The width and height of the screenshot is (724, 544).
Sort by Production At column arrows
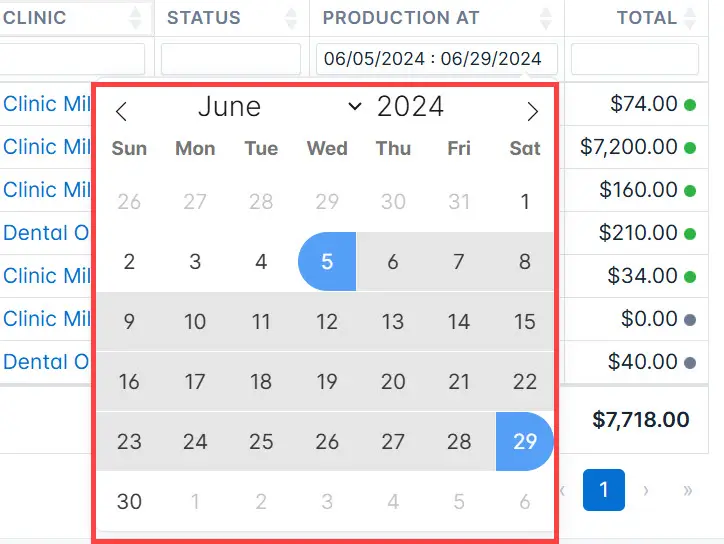[546, 18]
